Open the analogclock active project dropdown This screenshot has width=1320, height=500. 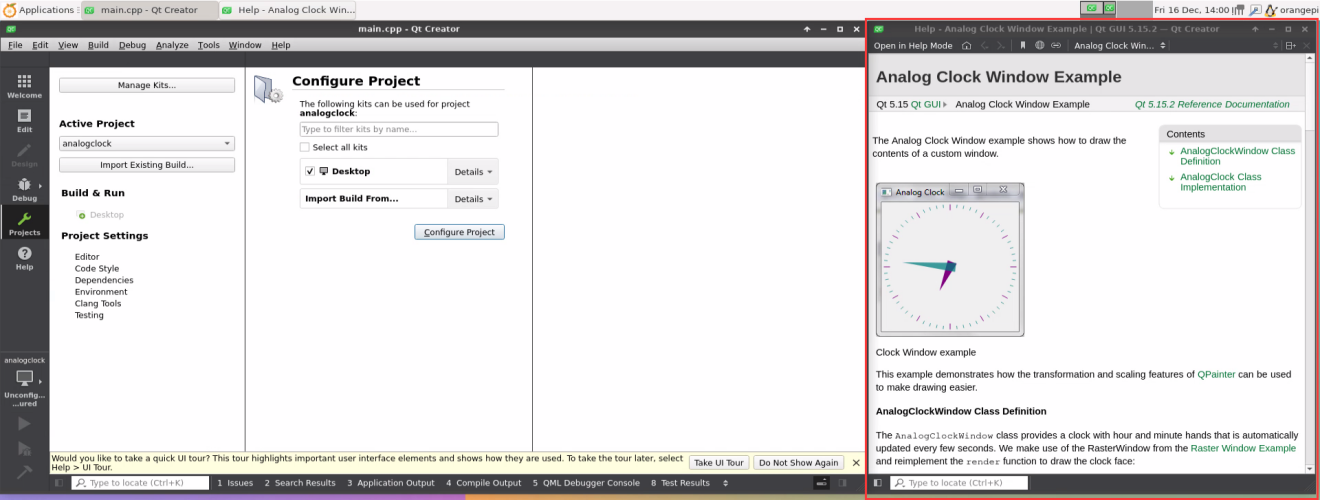tap(146, 143)
